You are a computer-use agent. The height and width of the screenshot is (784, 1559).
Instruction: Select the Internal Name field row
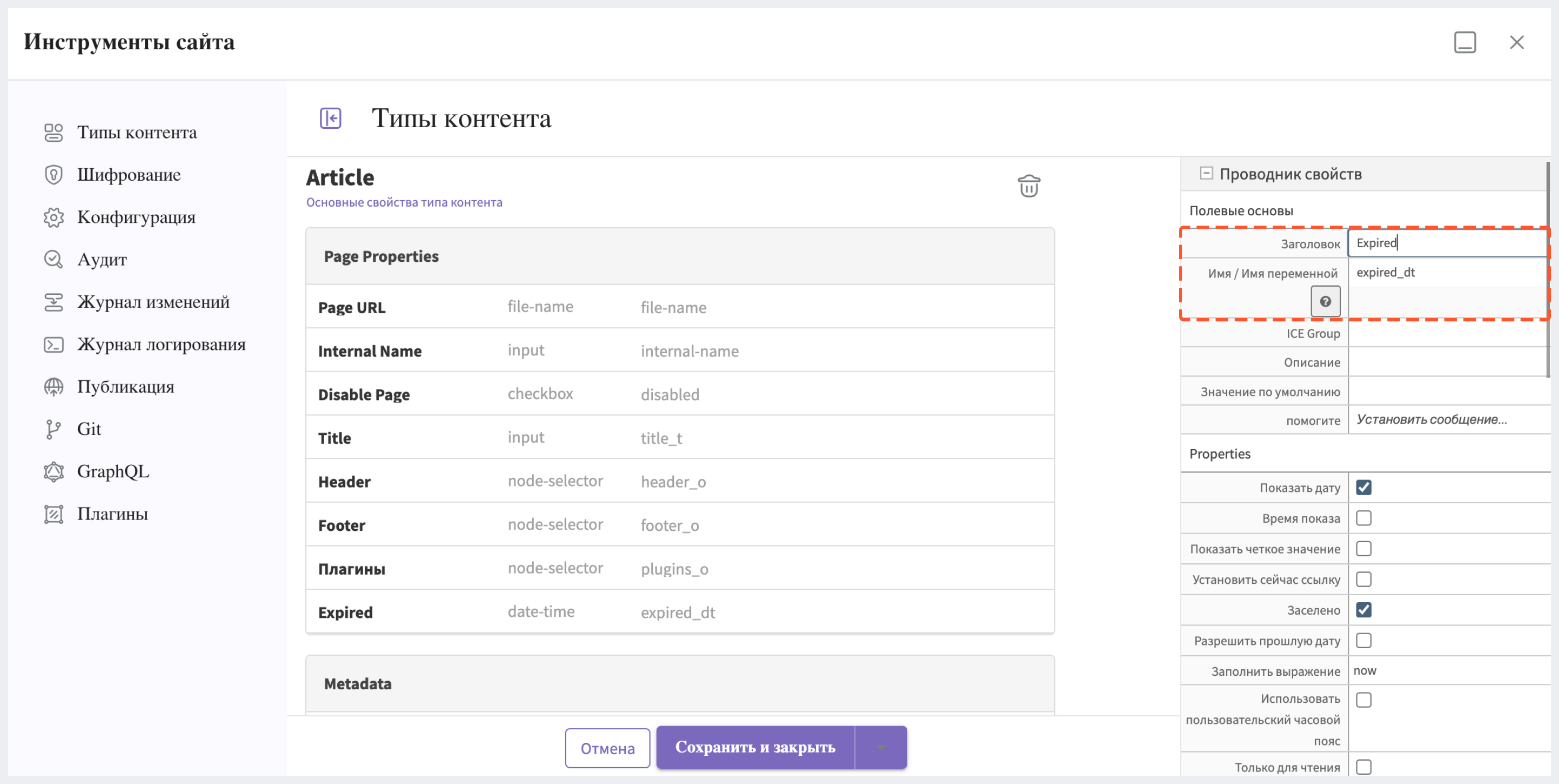[x=680, y=351]
